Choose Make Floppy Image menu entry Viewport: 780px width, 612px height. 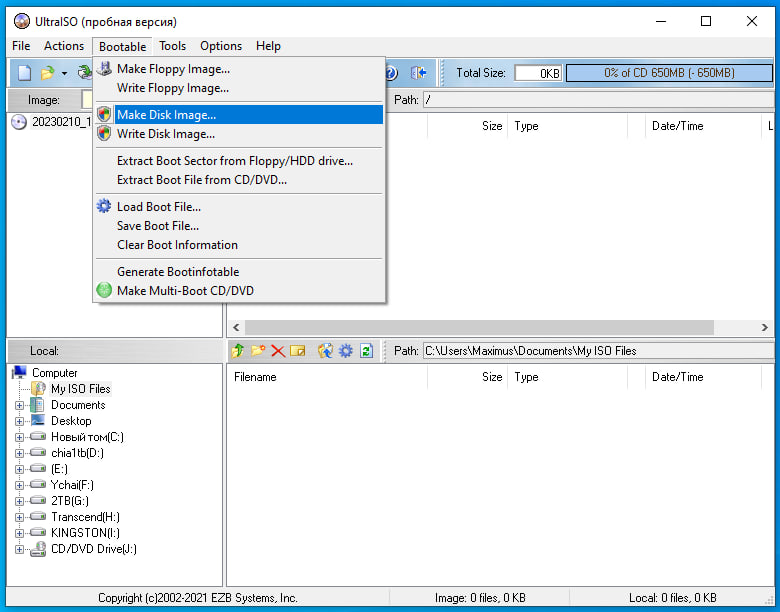[x=239, y=69]
